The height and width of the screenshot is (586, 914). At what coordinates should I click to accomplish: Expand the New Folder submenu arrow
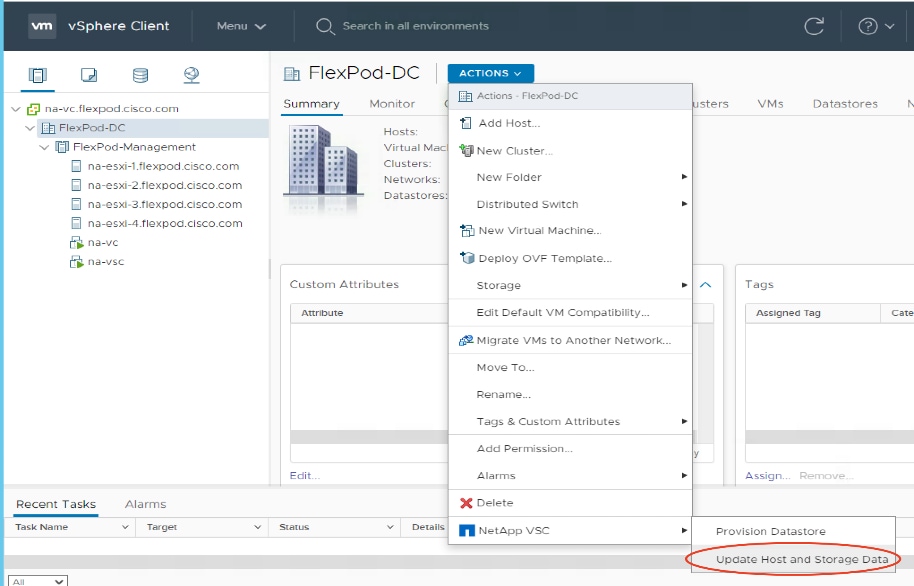(684, 177)
